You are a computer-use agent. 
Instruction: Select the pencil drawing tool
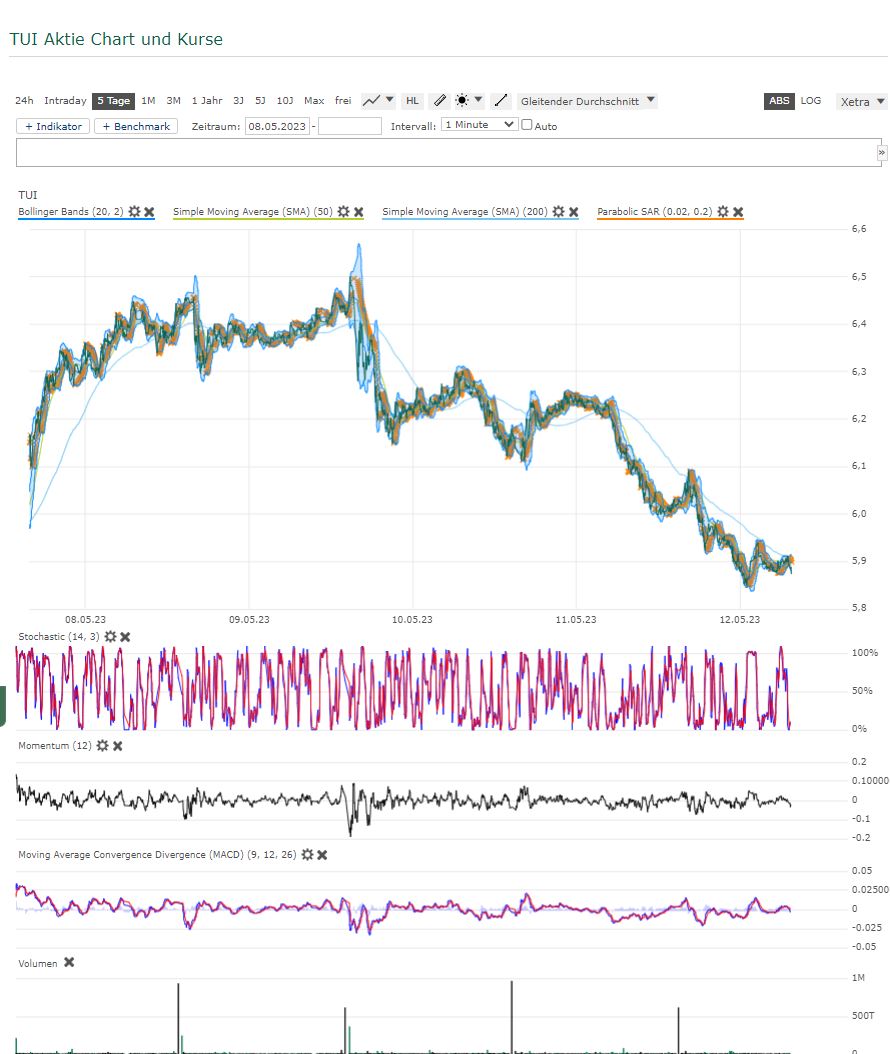pos(440,101)
